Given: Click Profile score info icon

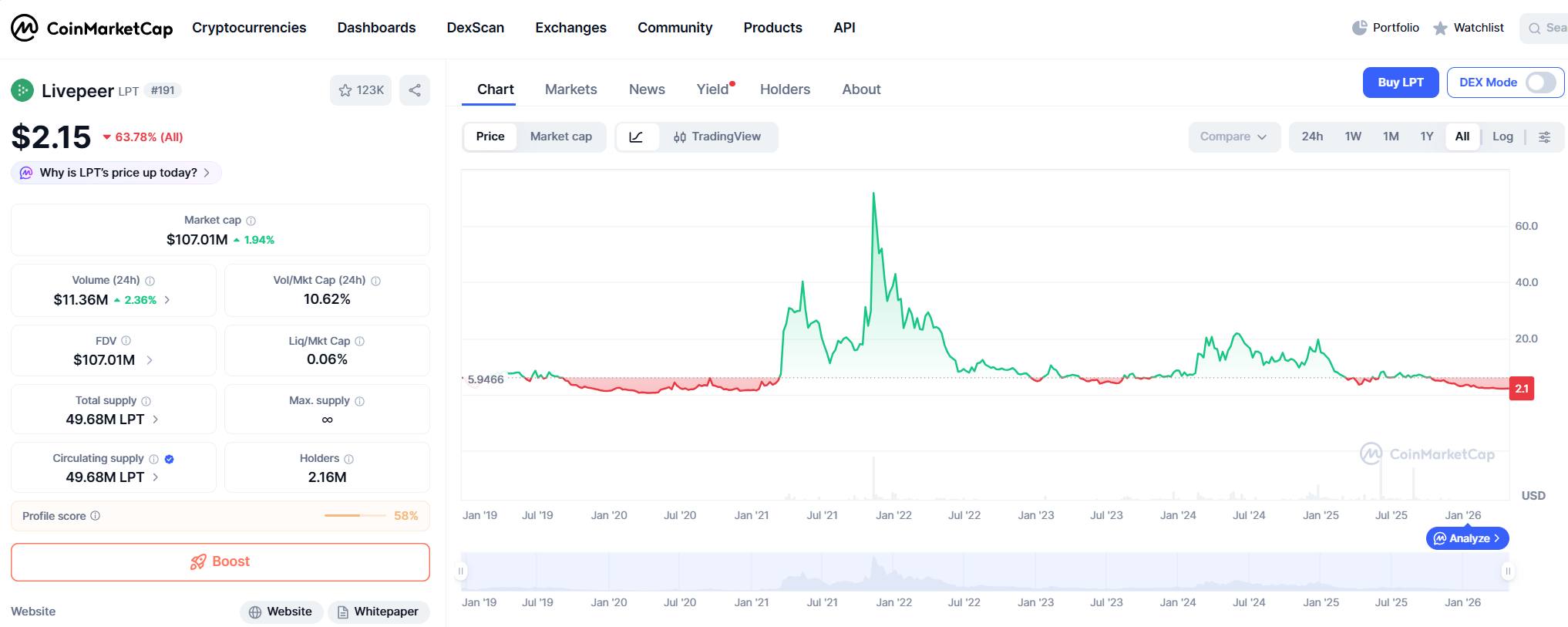Looking at the screenshot, I should (x=96, y=516).
